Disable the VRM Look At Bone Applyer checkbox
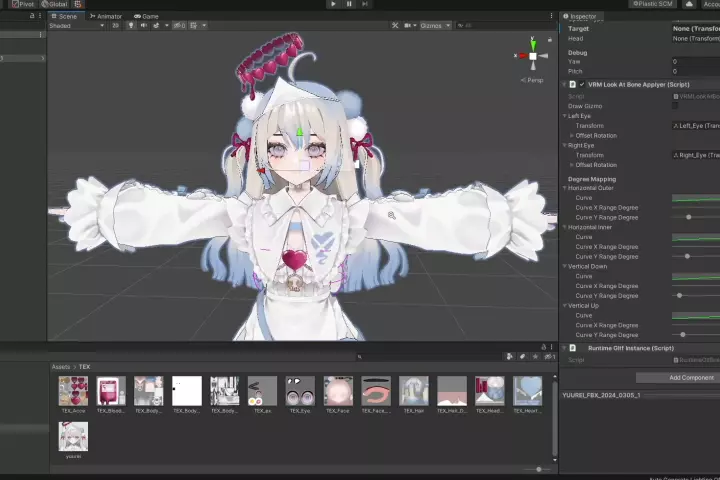This screenshot has height=480, width=720. coord(582,85)
